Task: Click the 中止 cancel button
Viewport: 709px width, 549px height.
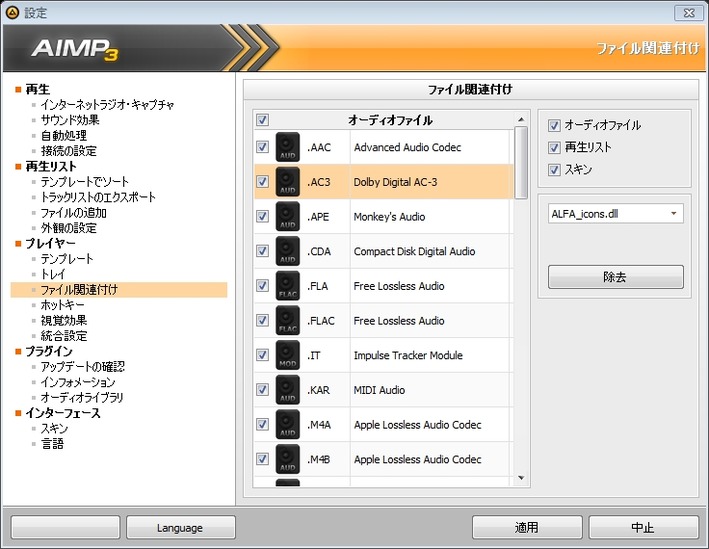Action: pos(643,527)
